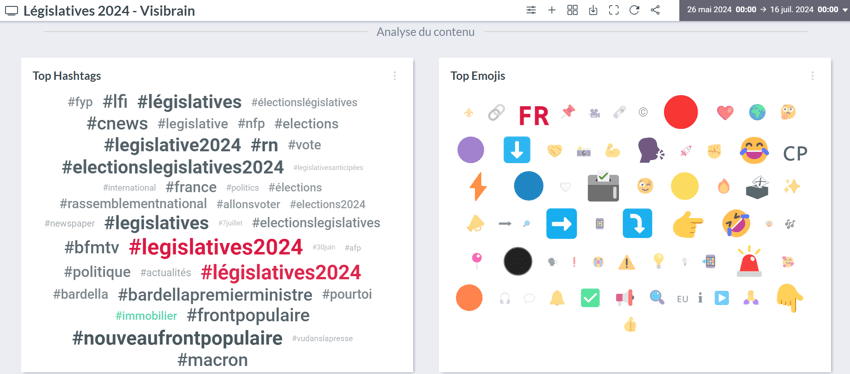Viewport: 850px width, 374px height.
Task: Select the orange circle emoji
Action: pyautogui.click(x=469, y=298)
